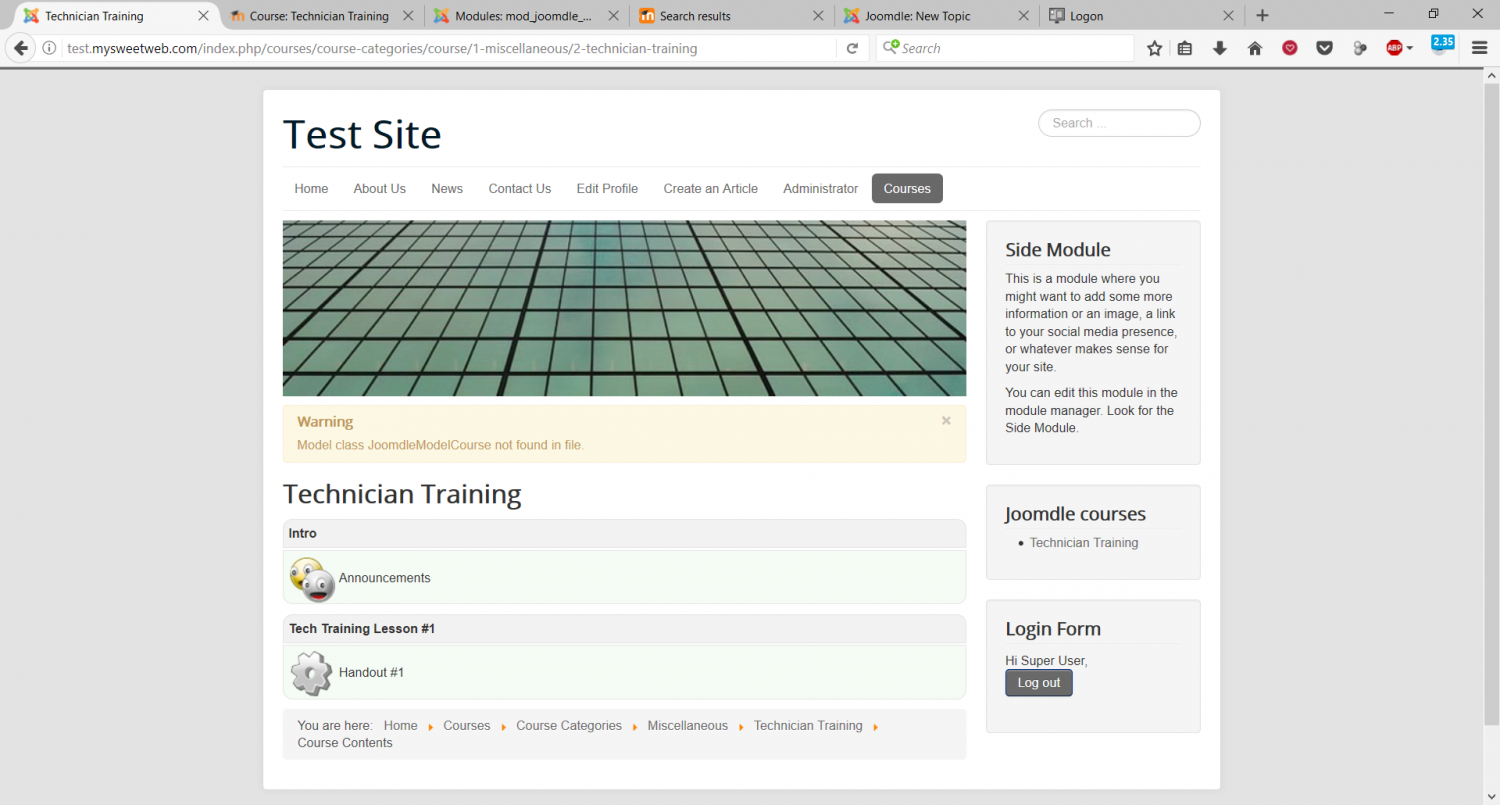Open the Firefox downloads arrow
Image resolution: width=1500 pixels, height=805 pixels.
tap(1219, 48)
